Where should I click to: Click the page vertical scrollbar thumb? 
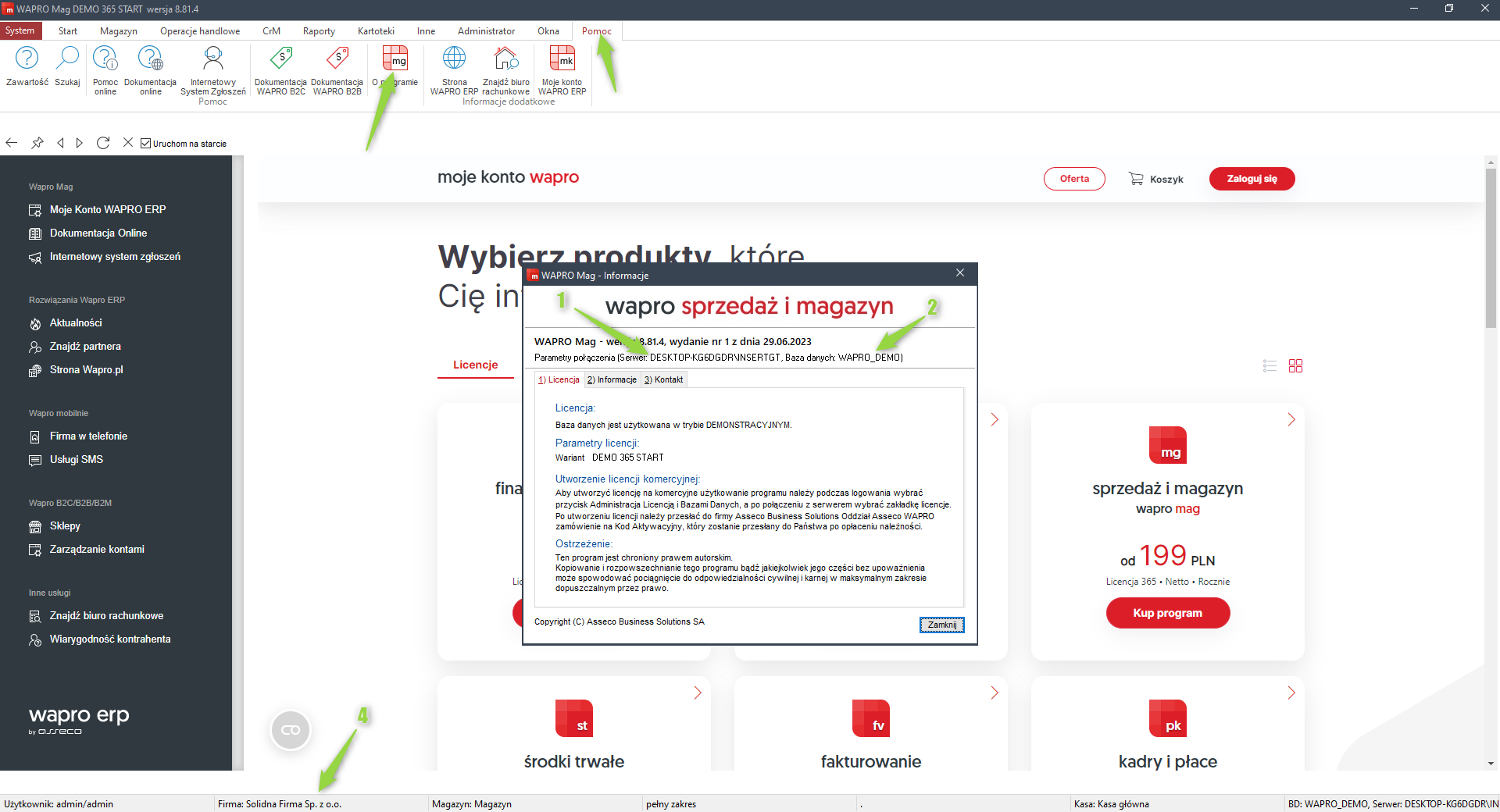1491,248
